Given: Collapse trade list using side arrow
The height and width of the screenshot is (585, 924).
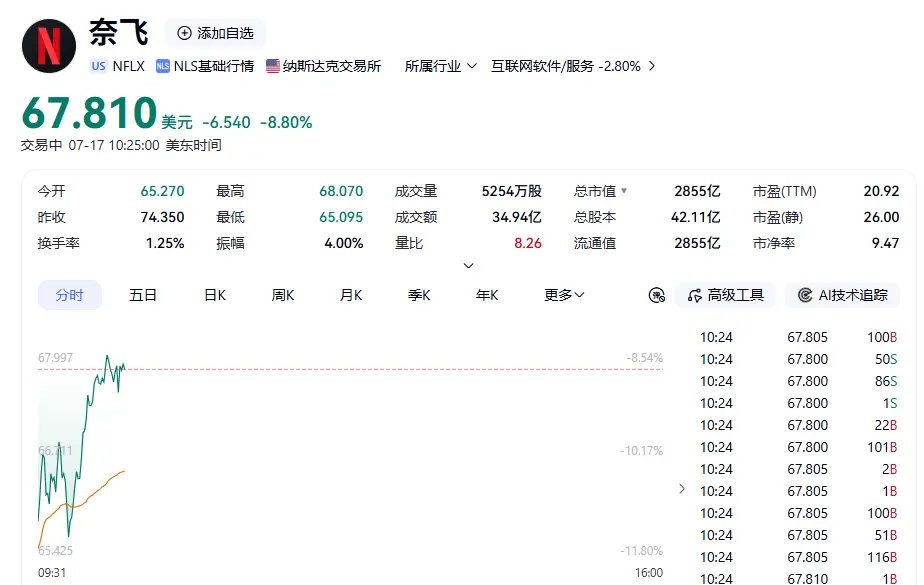Looking at the screenshot, I should (x=682, y=489).
